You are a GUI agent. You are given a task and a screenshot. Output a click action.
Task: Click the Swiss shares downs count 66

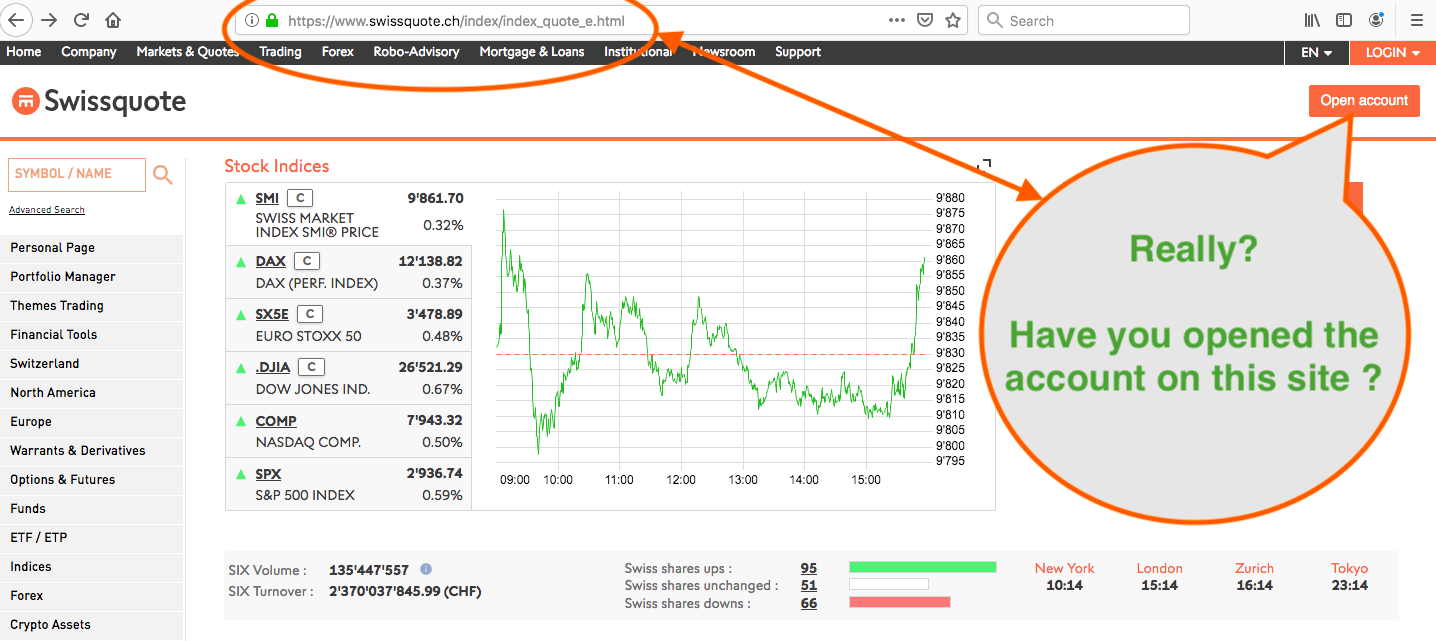(809, 603)
